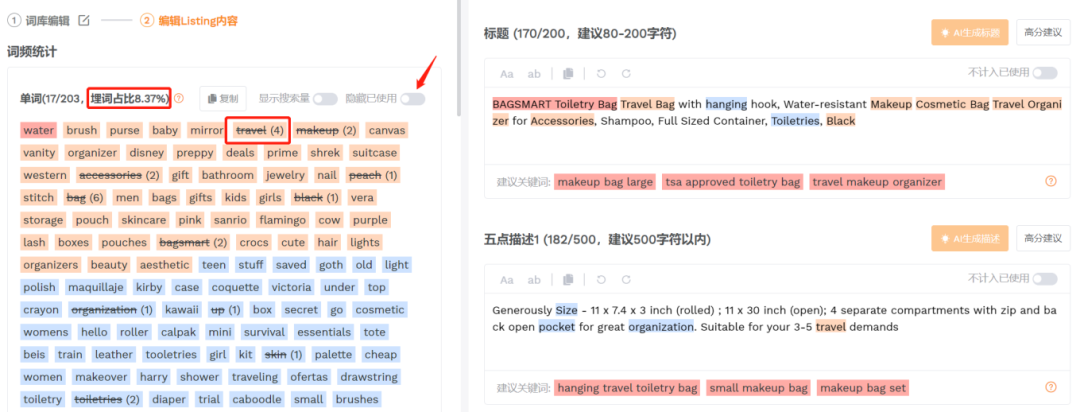Click the 'makeup (2)' word tag

click(326, 130)
